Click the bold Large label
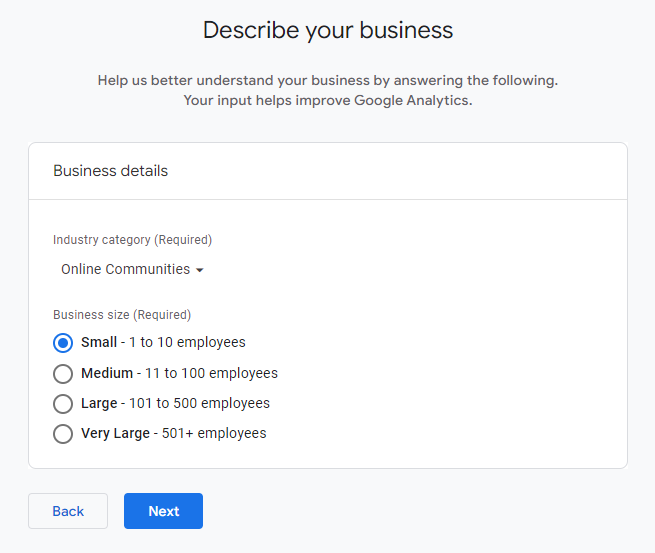Viewport: 655px width, 553px height. pyautogui.click(x=99, y=403)
